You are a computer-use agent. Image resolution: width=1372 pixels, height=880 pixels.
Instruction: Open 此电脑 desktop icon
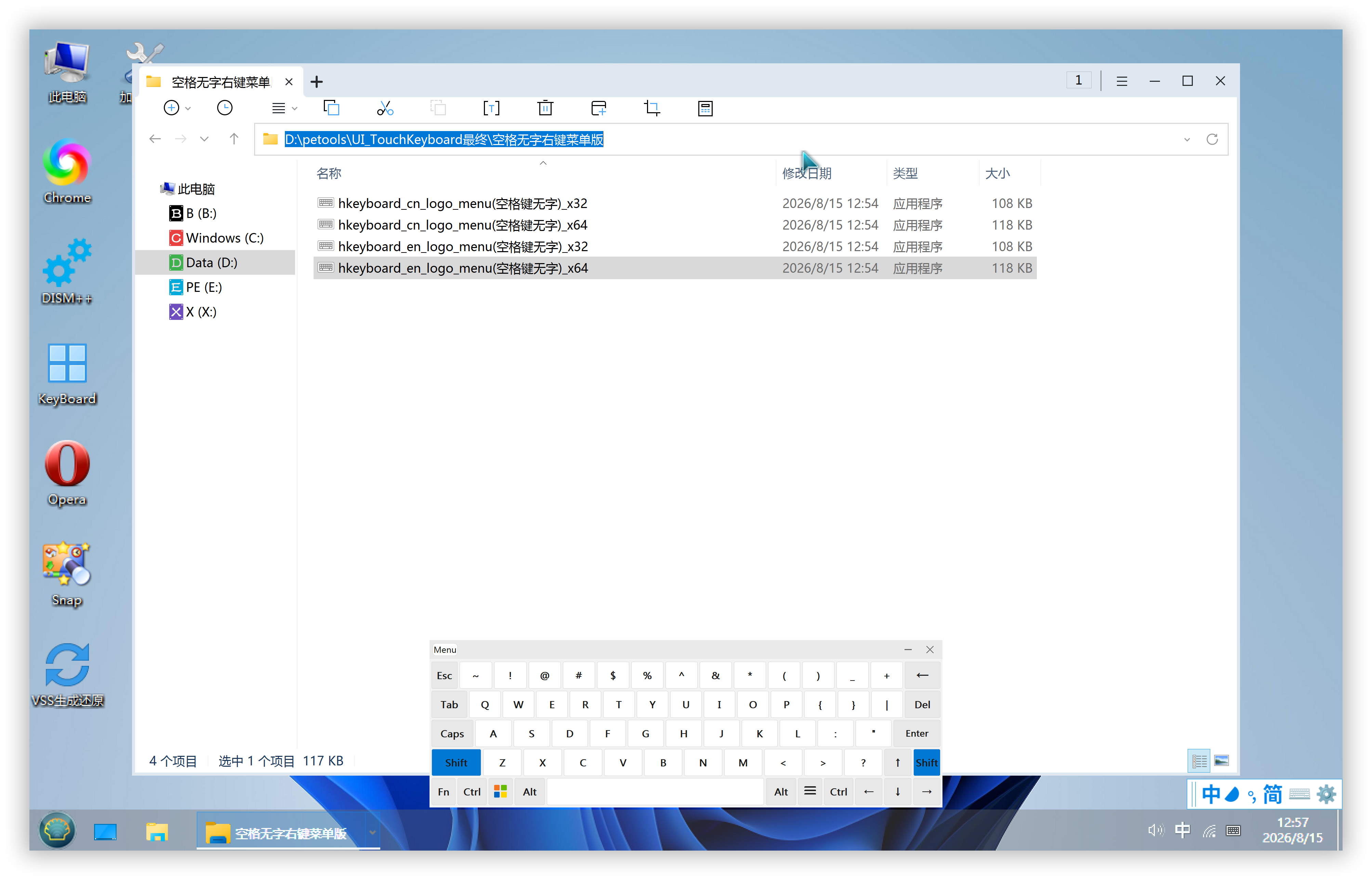(67, 72)
